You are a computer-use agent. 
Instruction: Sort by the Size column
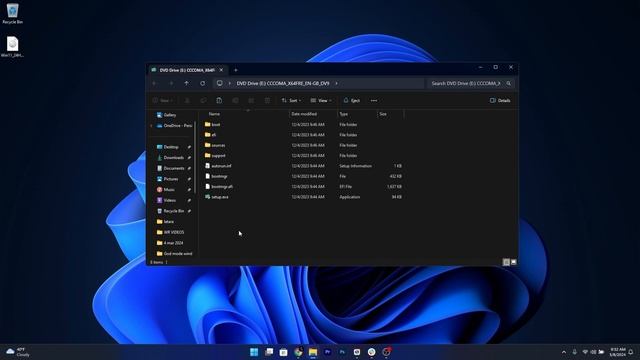pyautogui.click(x=383, y=114)
